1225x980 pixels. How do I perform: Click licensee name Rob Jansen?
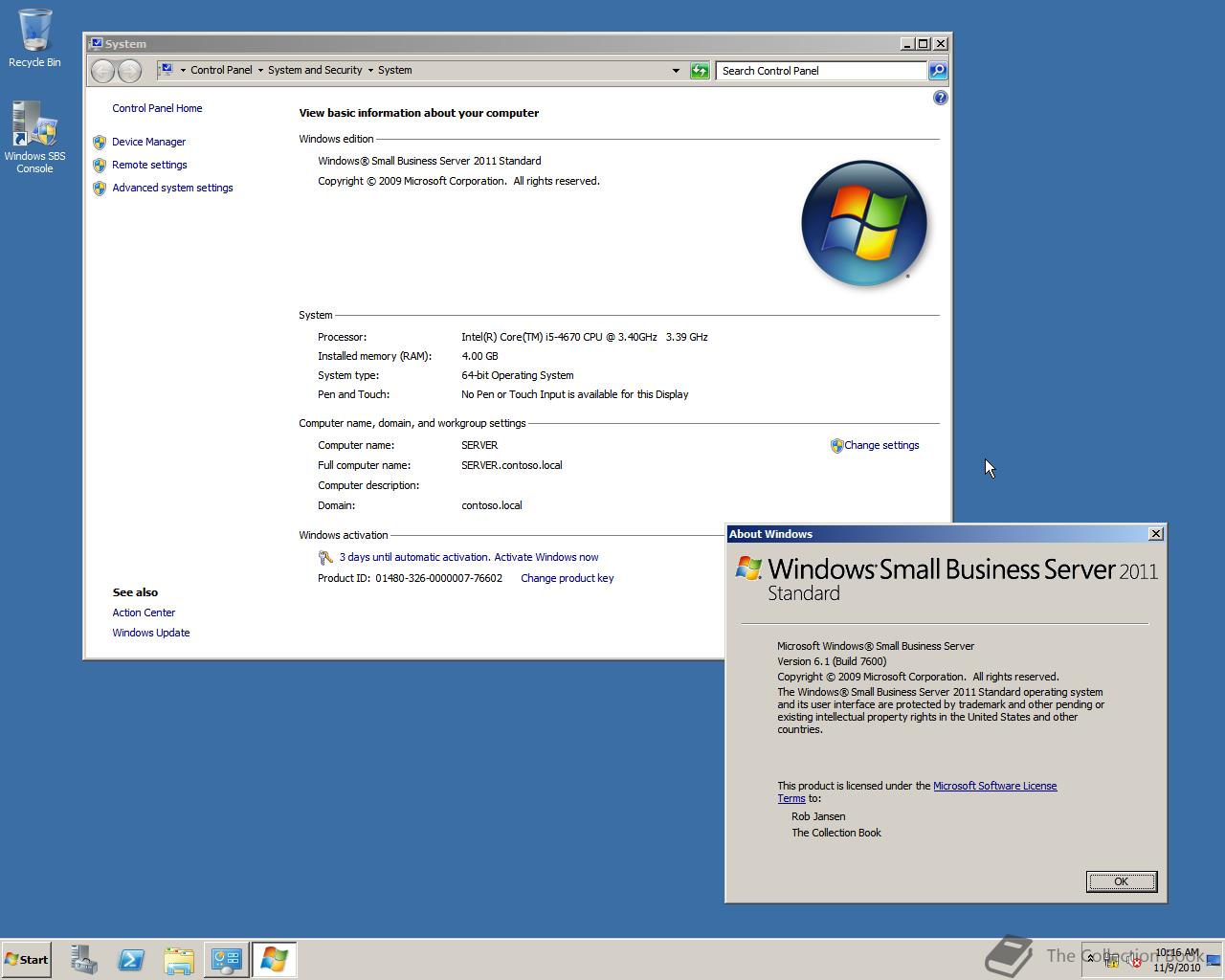(818, 816)
